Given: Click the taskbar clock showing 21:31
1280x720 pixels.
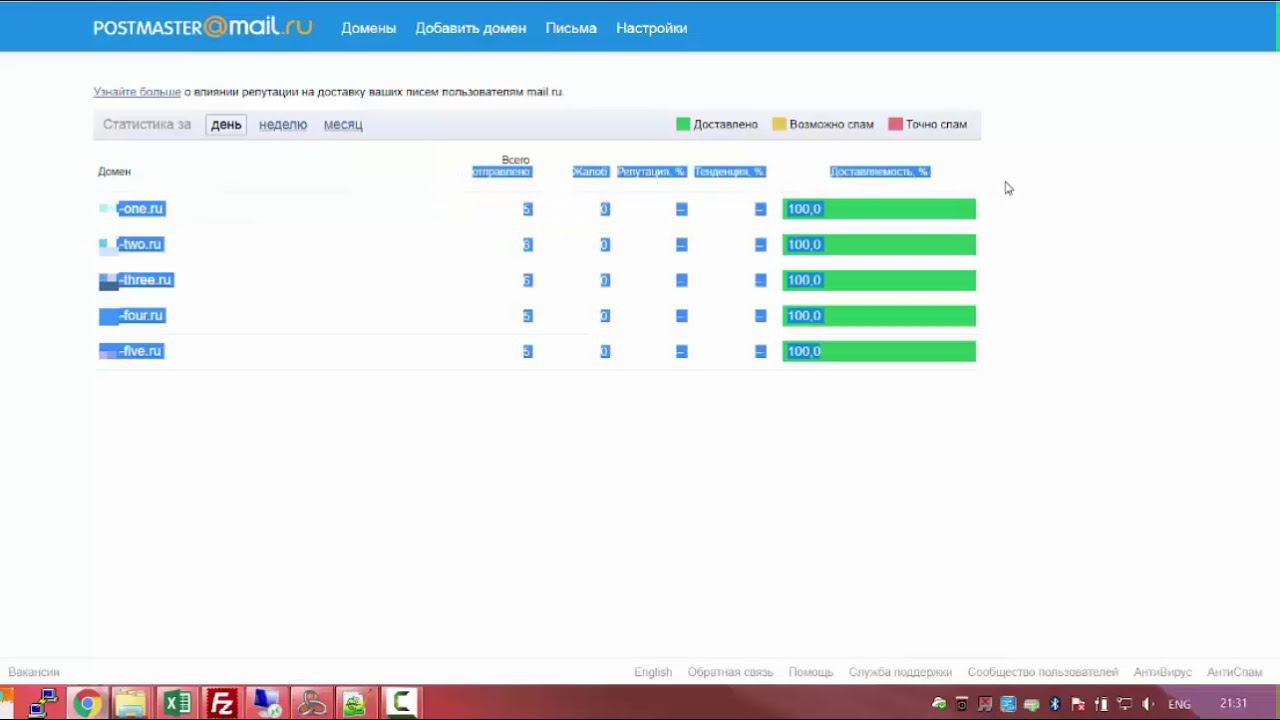Looking at the screenshot, I should (x=1234, y=704).
